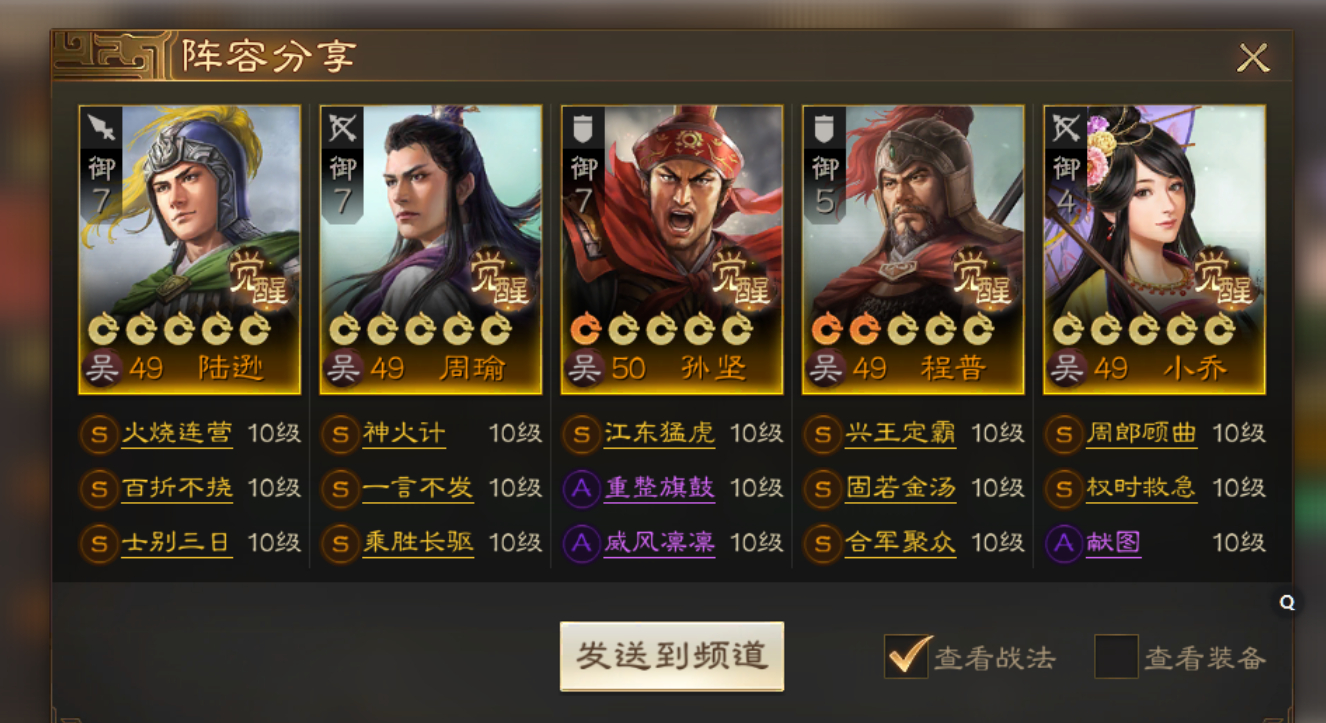Open the 周郎顾曲 skill link
The width and height of the screenshot is (1326, 723).
[x=1141, y=434]
